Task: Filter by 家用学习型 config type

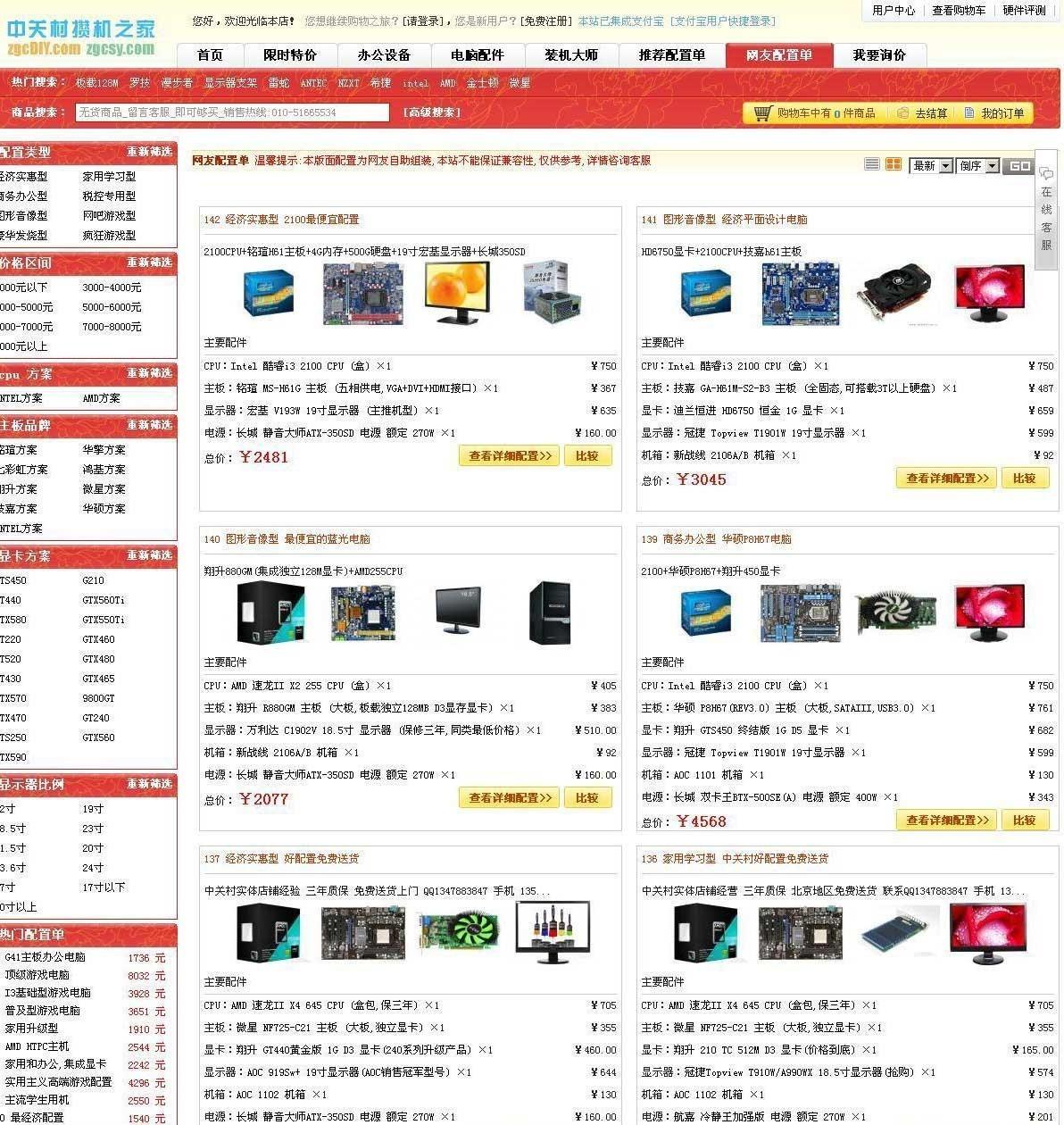Action: point(109,177)
